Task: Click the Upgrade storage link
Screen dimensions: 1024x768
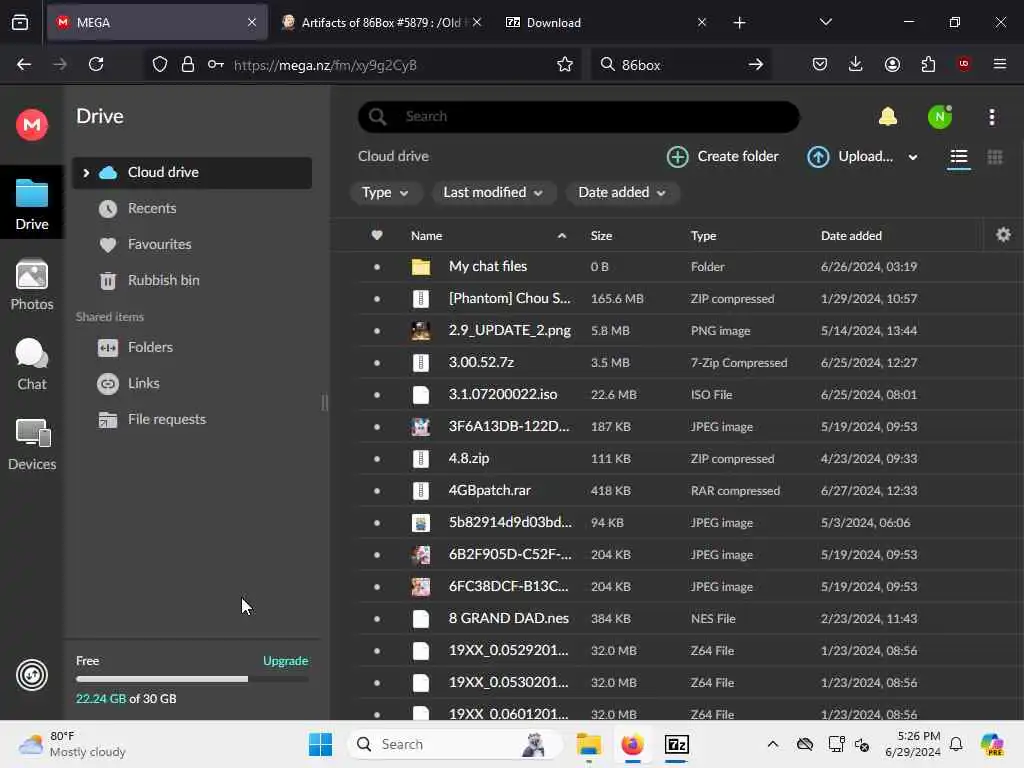Action: [285, 661]
